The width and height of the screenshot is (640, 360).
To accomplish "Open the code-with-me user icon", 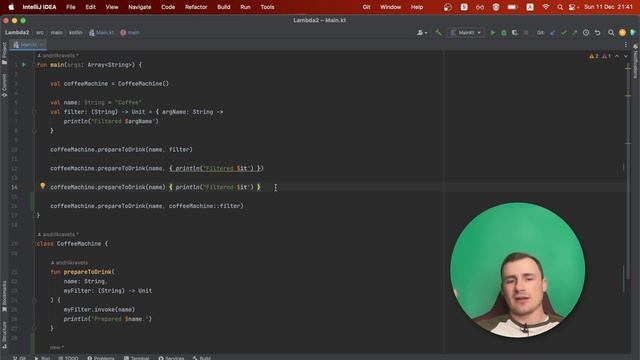I will tap(420, 33).
